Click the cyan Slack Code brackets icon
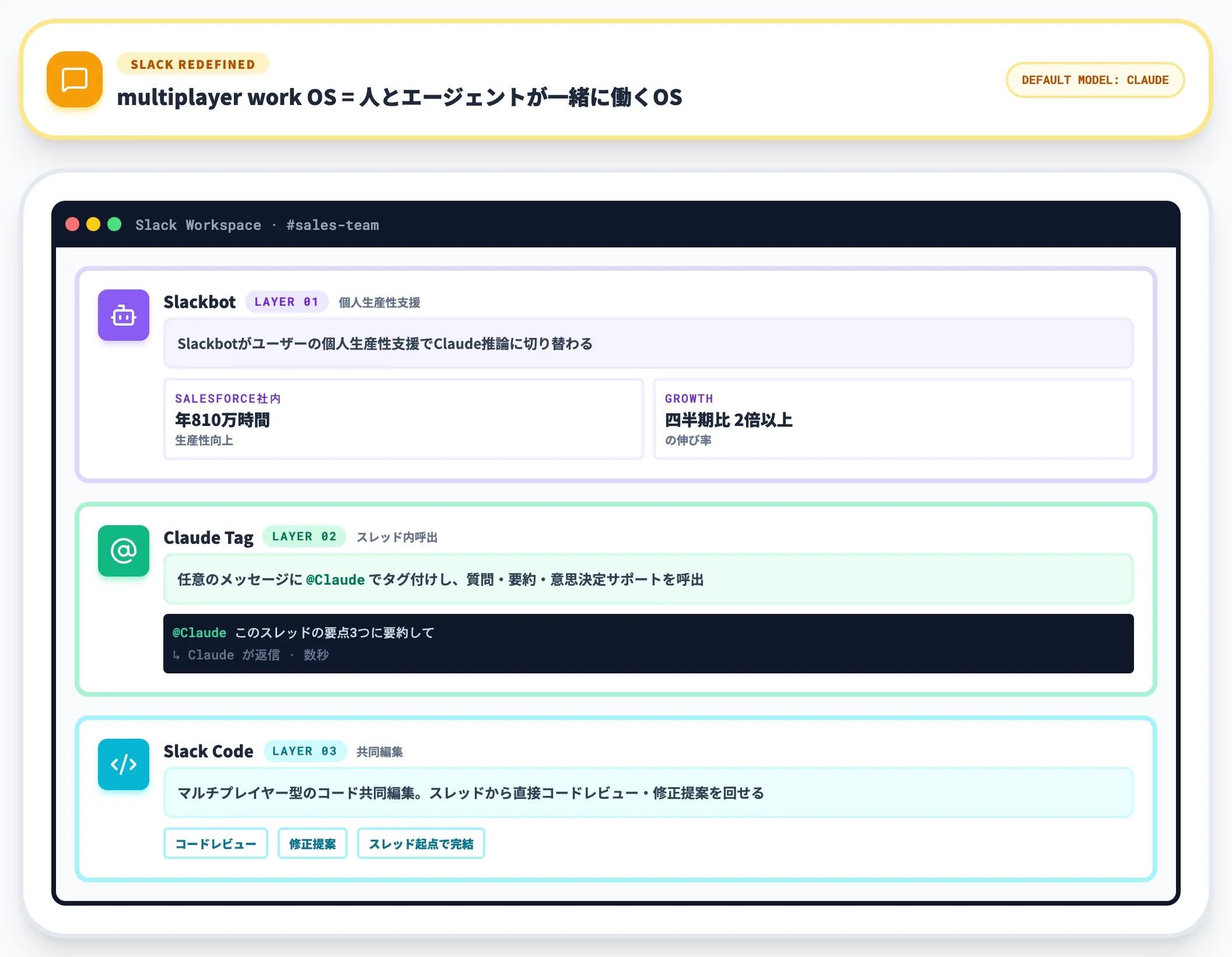The height and width of the screenshot is (957, 1232). point(124,764)
